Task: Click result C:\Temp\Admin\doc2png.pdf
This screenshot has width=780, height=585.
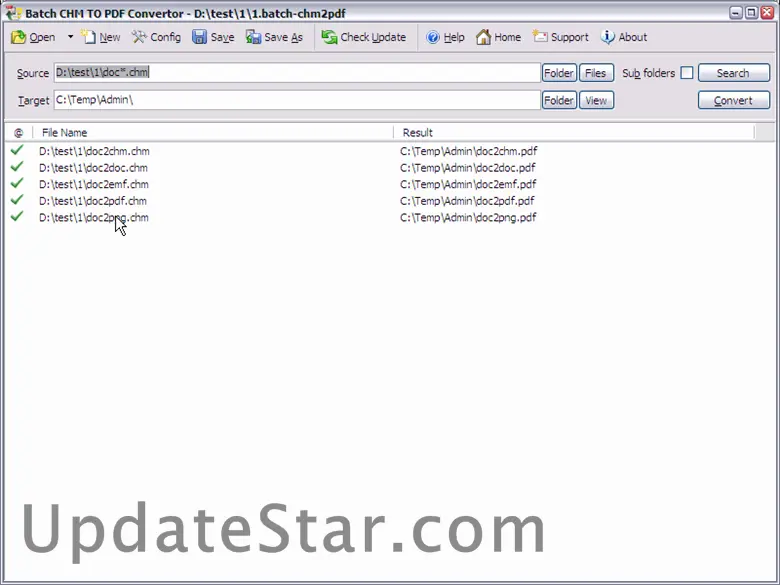Action: [x=468, y=217]
